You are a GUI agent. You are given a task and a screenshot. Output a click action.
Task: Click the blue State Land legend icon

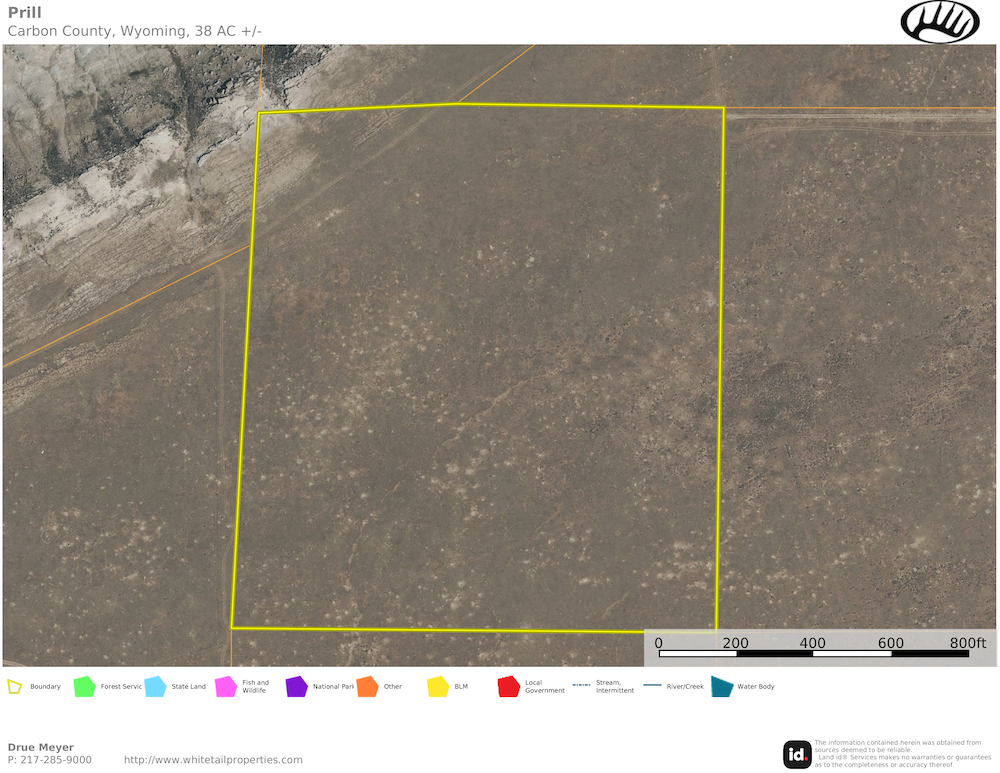coord(155,687)
